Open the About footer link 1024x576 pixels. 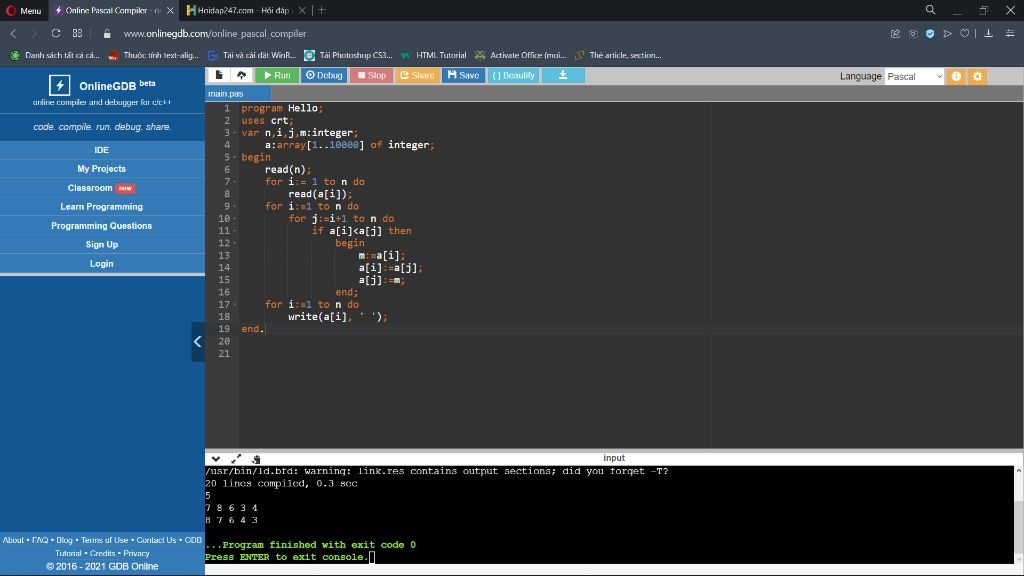(x=13, y=540)
